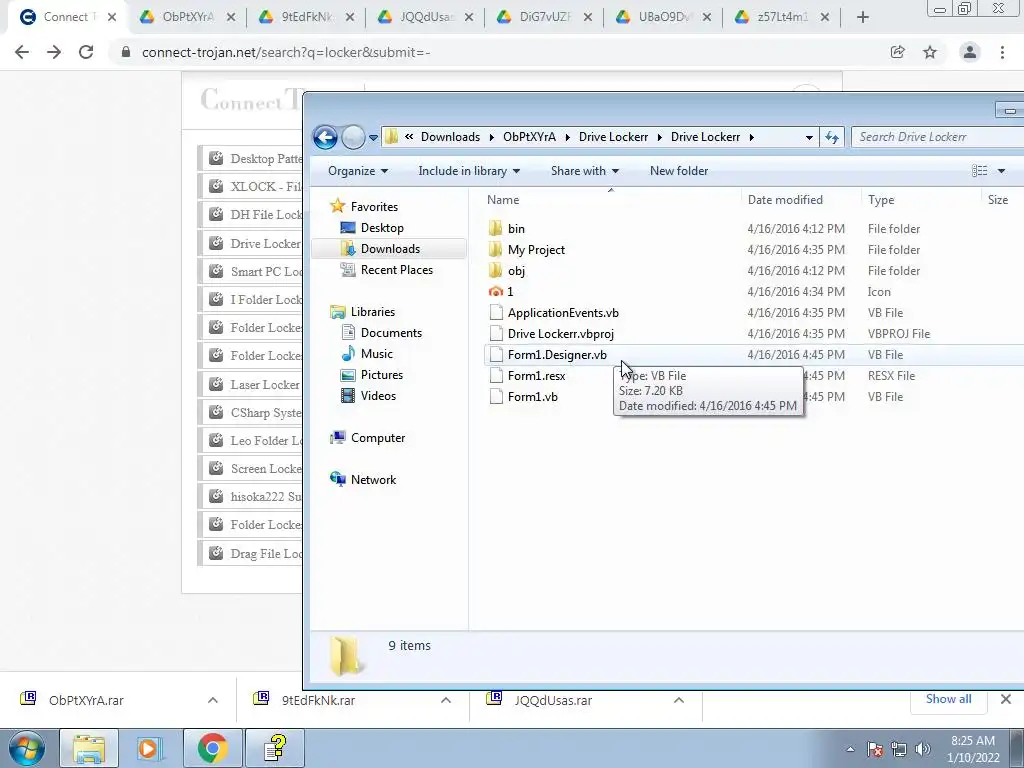
Task: Bookmark this page with the star icon
Action: click(x=930, y=52)
